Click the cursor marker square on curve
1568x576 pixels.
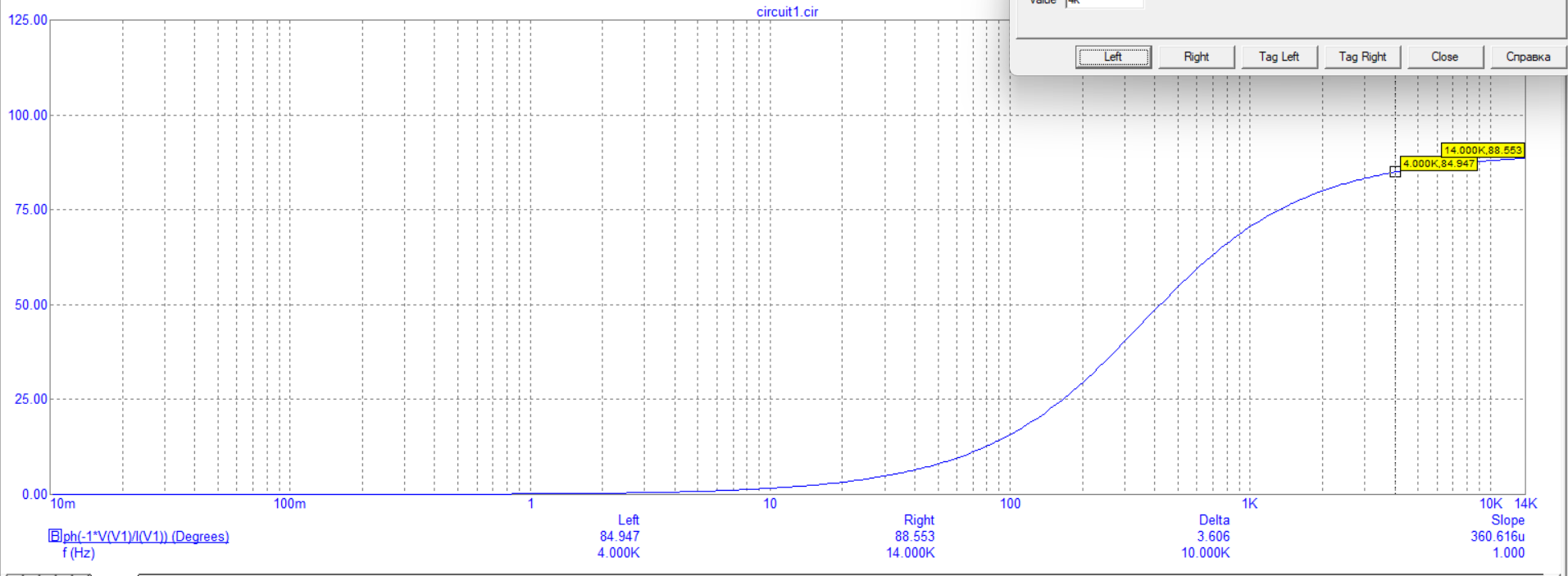(1395, 171)
